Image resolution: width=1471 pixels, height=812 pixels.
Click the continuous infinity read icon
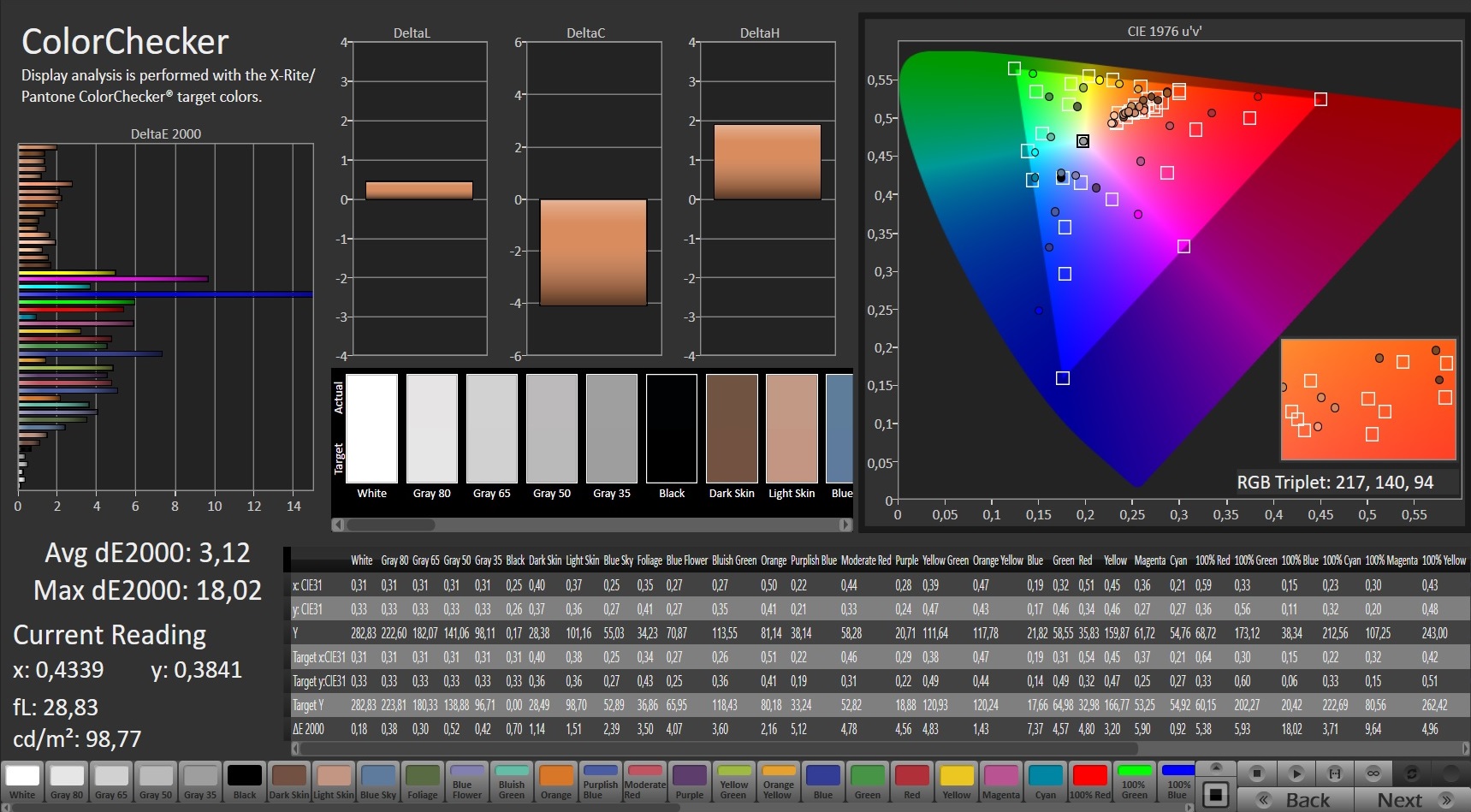point(1373,773)
